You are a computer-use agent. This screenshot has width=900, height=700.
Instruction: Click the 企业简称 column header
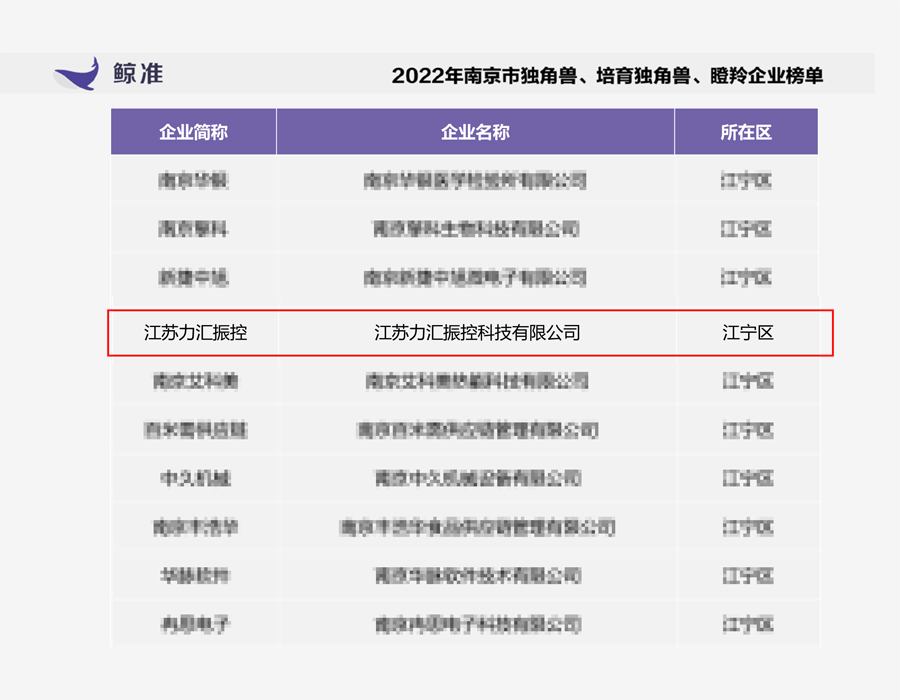click(x=193, y=132)
